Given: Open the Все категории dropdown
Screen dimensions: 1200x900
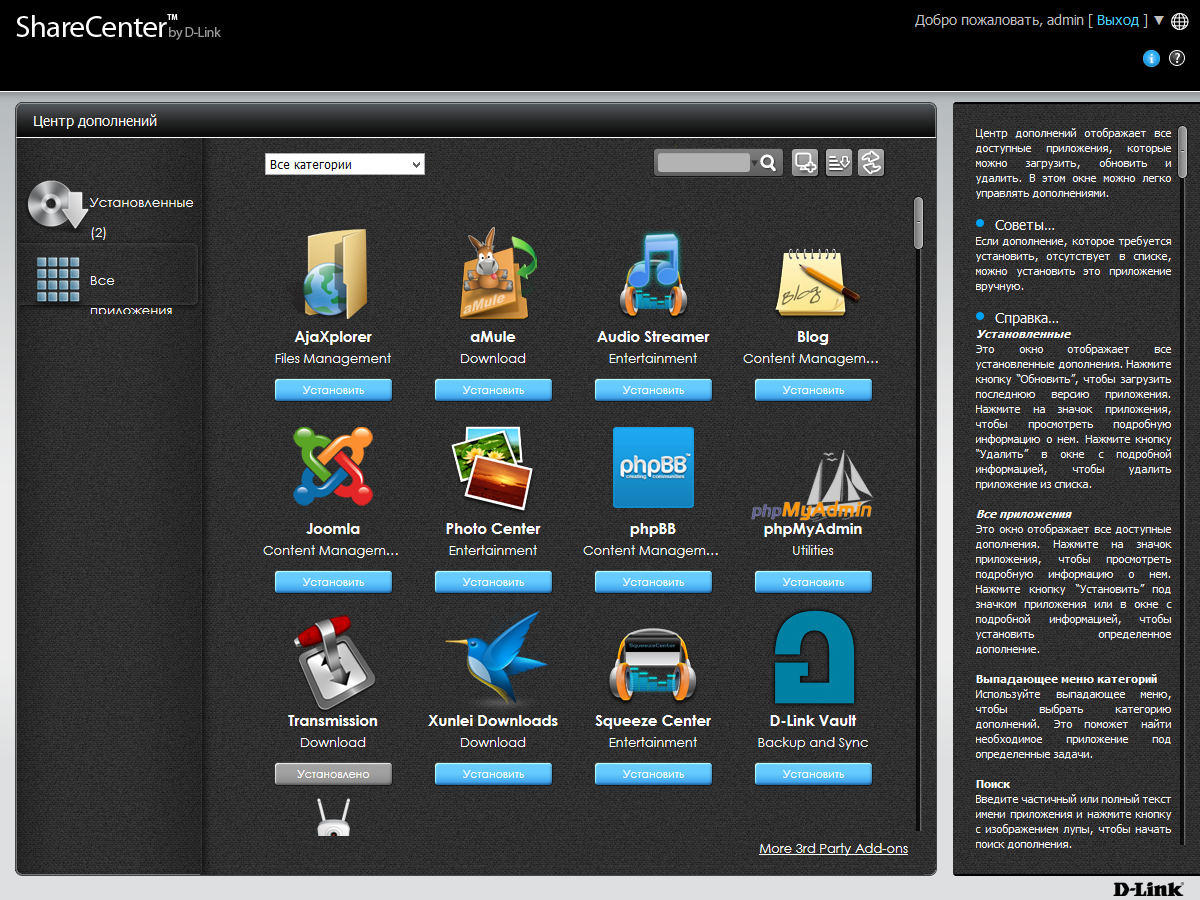Looking at the screenshot, I should [345, 164].
